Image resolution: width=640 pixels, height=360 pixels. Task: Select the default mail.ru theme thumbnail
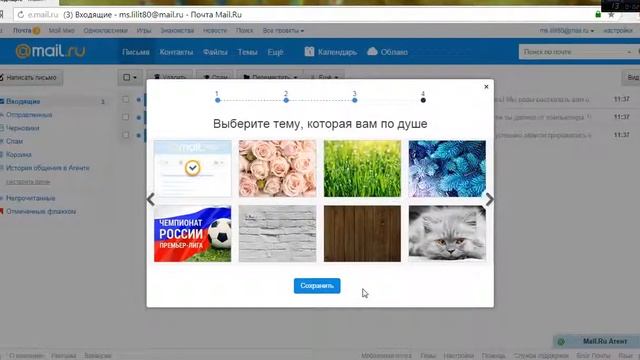(193, 169)
